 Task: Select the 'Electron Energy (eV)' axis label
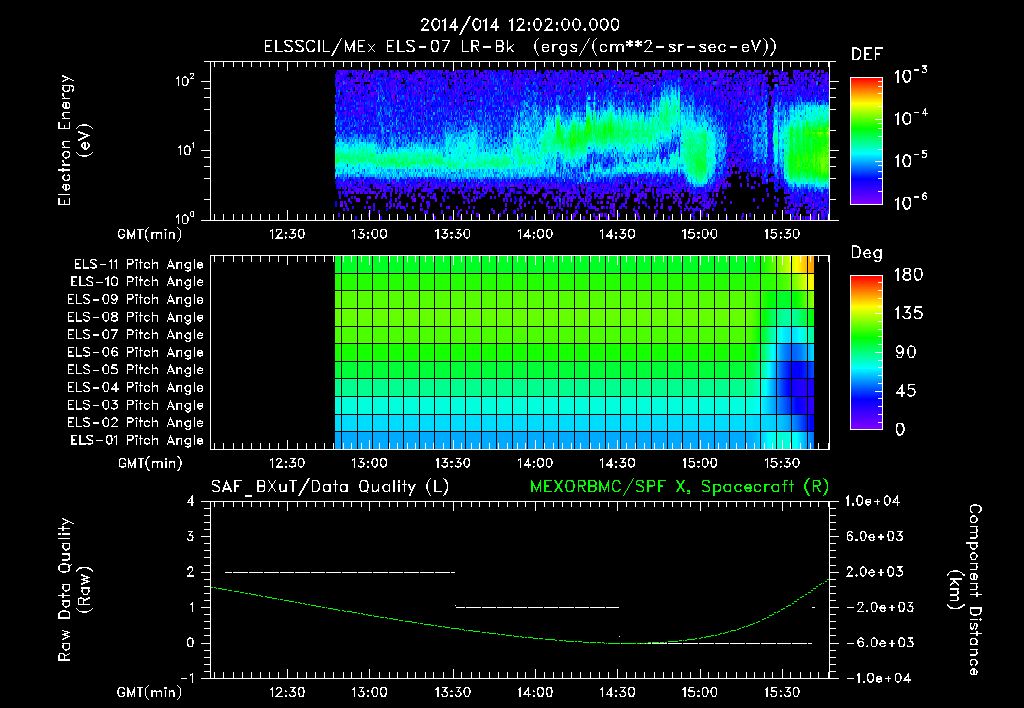[74, 140]
